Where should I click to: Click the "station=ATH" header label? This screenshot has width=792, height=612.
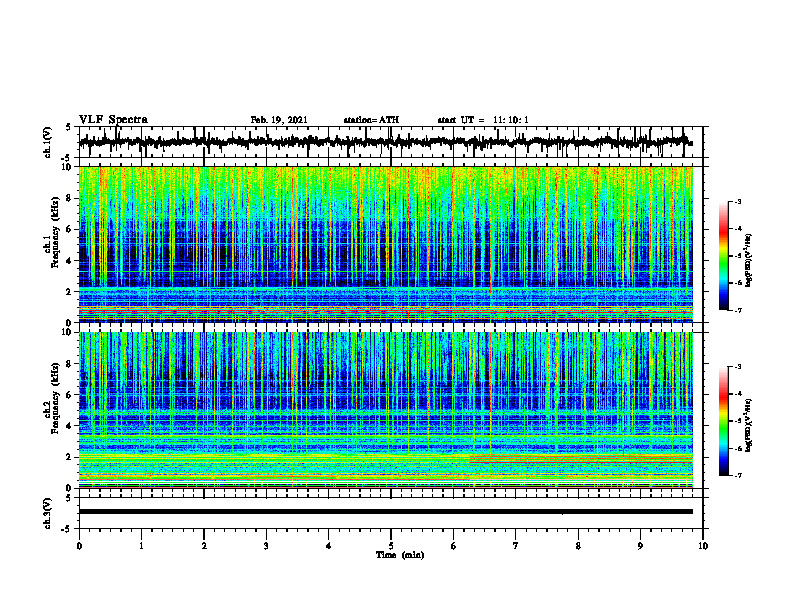click(371, 120)
